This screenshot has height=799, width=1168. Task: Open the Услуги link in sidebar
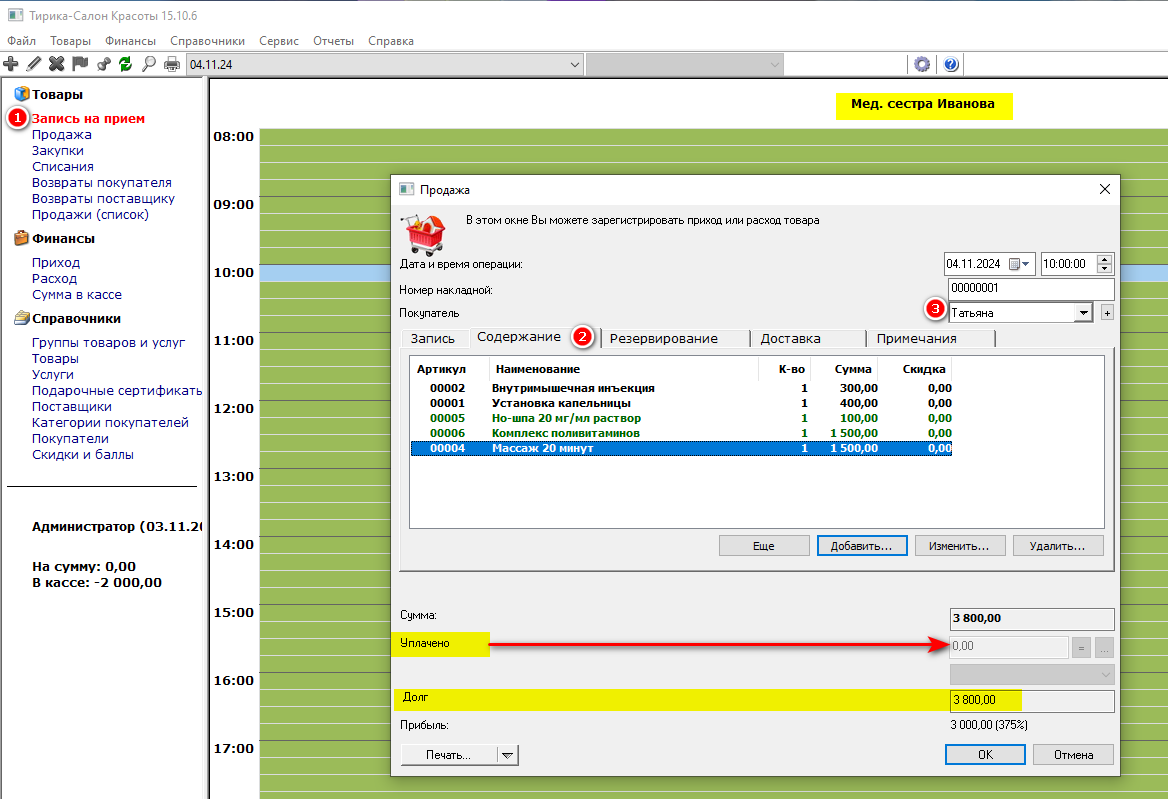(x=53, y=375)
